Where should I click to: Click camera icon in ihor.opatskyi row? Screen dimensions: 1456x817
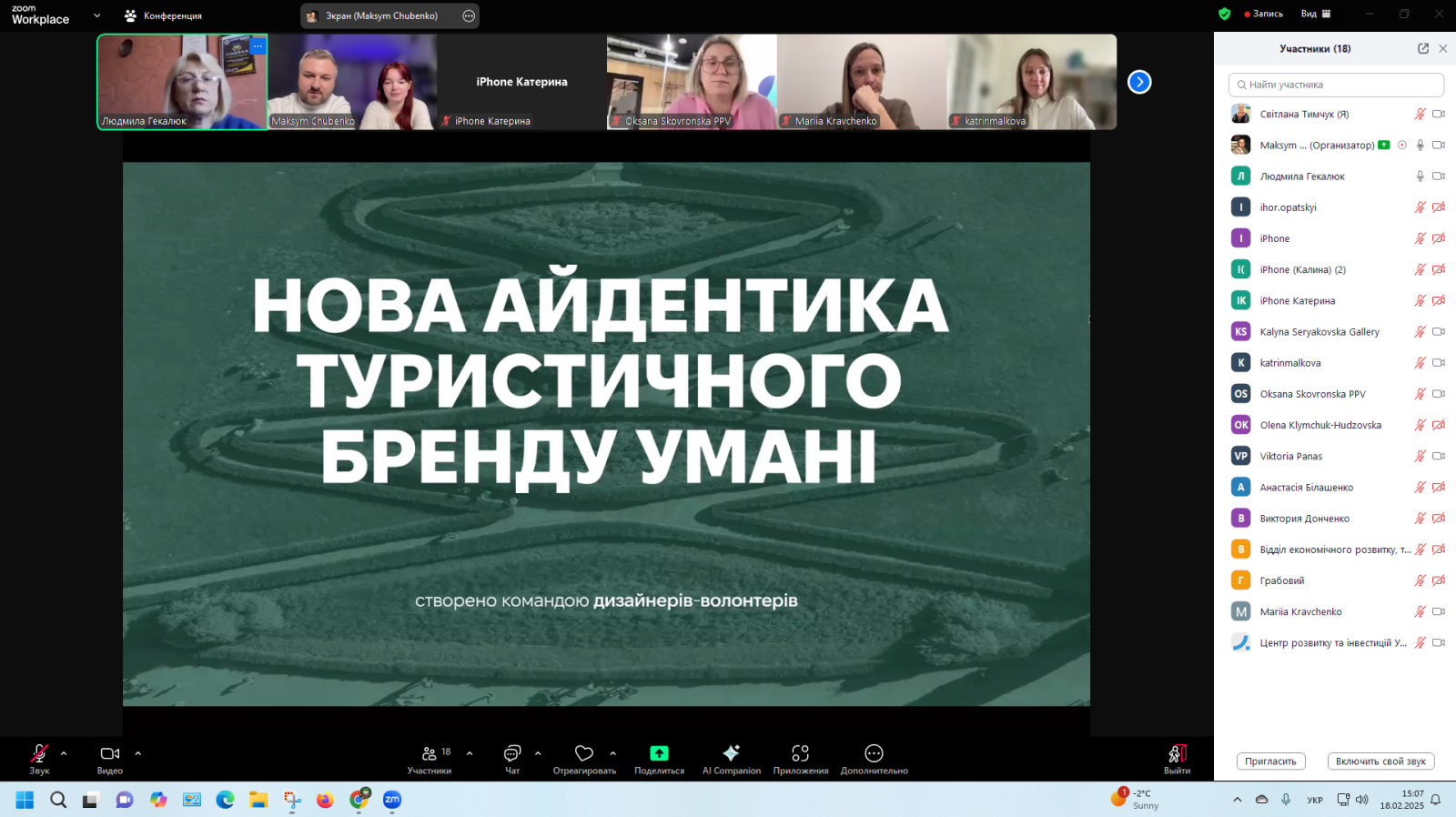pos(1439,207)
